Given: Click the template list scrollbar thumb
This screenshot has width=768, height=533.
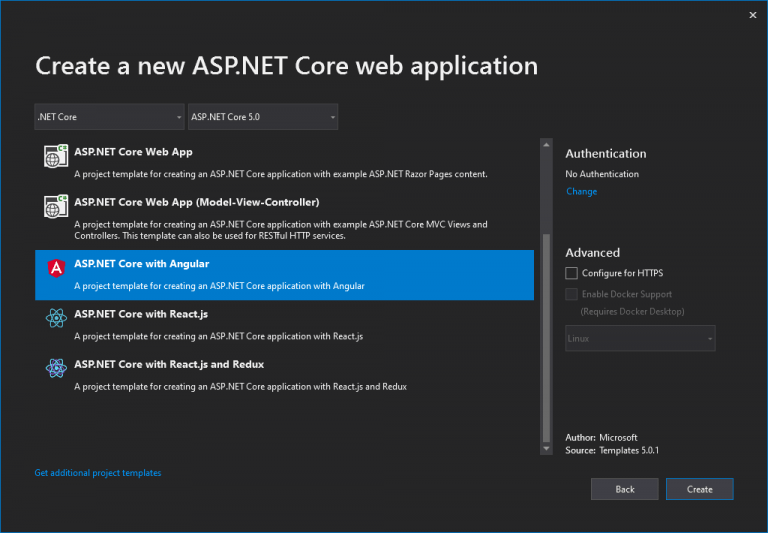Looking at the screenshot, I should coord(546,340).
